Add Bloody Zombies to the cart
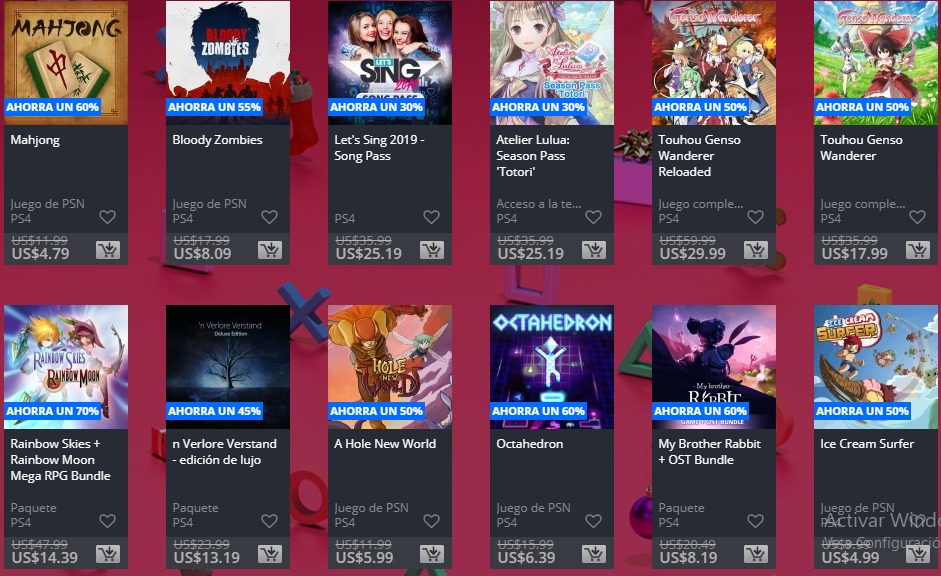Viewport: 941px width, 576px height. pyautogui.click(x=270, y=250)
